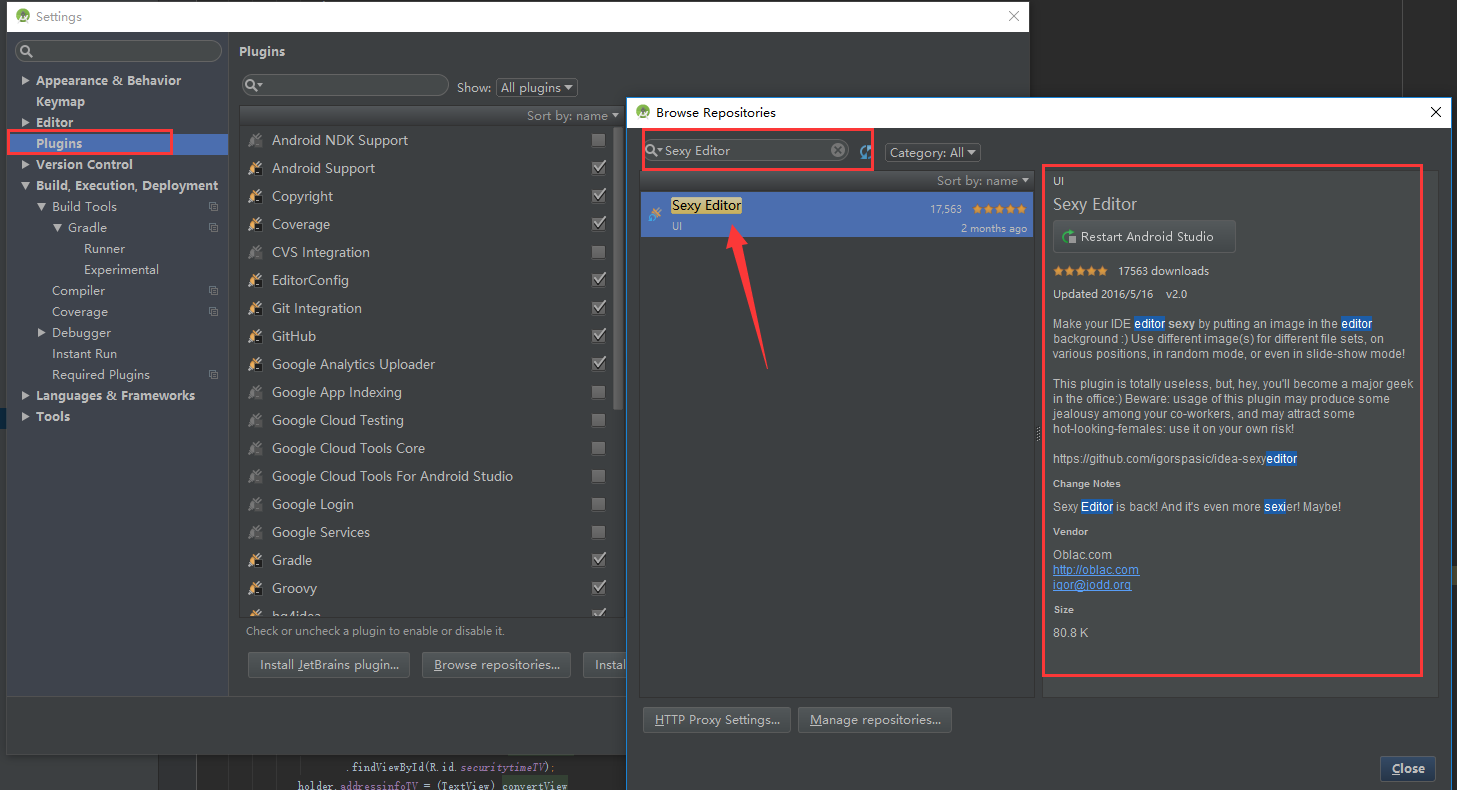1457x790 pixels.
Task: Click Android Studio icon in Browse Repositories title
Action: [x=641, y=112]
